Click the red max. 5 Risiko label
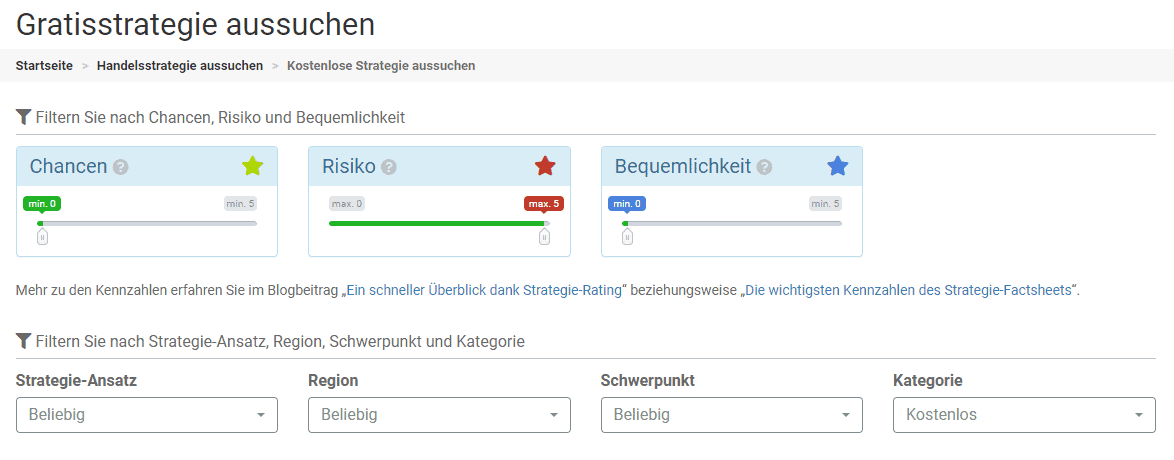 click(x=544, y=204)
